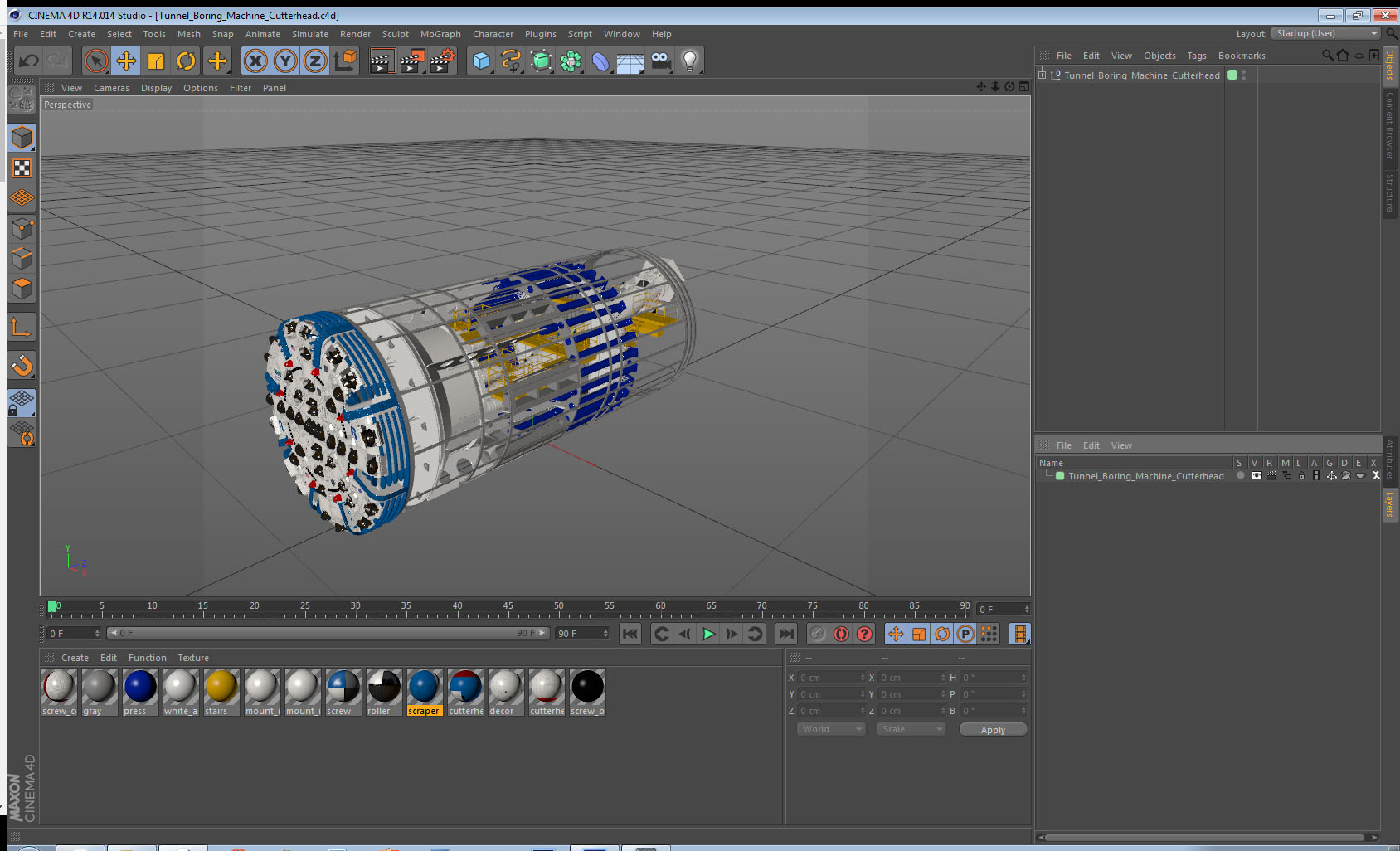The height and width of the screenshot is (851, 1400).
Task: Open the Layers side tab
Action: point(1390,503)
